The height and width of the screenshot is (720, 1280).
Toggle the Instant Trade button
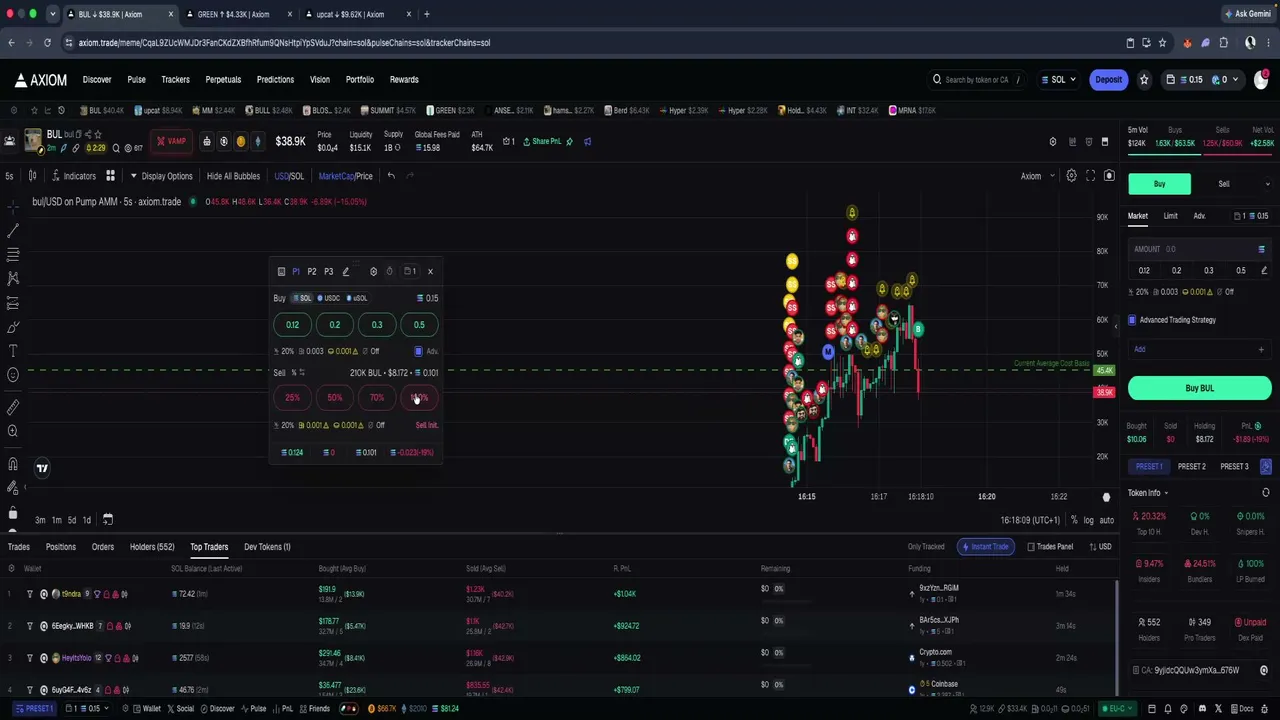pos(985,547)
